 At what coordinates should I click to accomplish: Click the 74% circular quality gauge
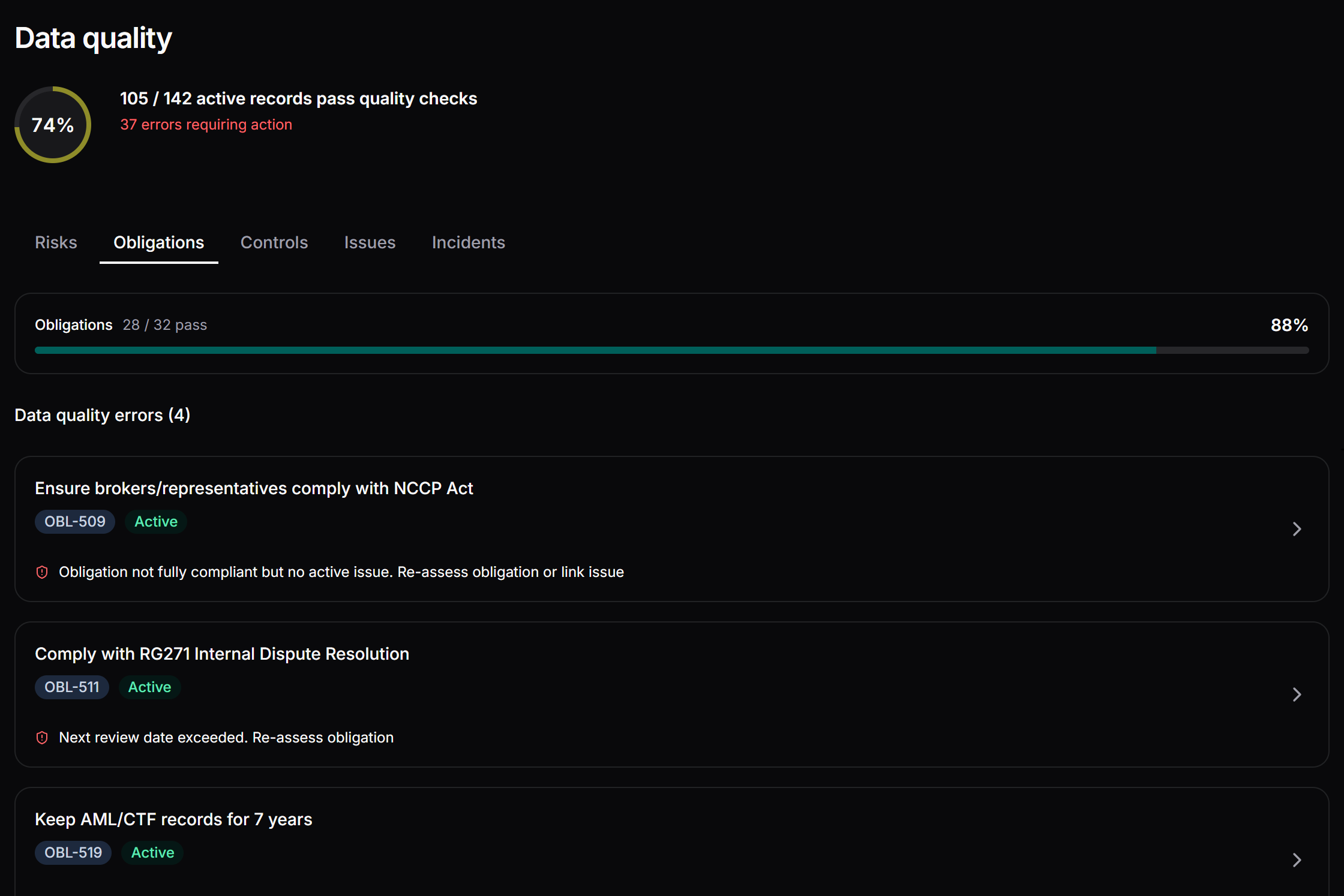coord(53,125)
